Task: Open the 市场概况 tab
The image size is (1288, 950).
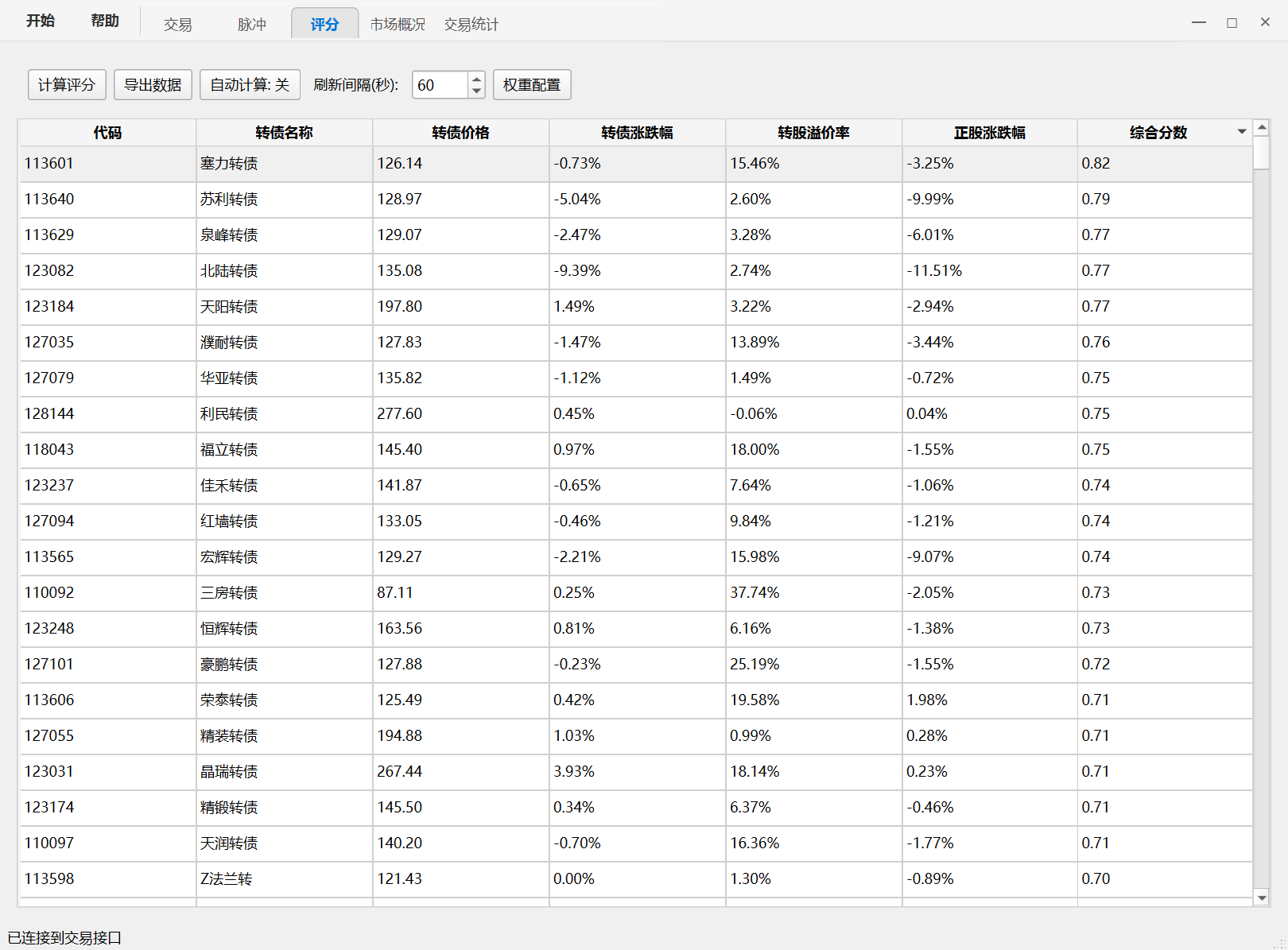Action: 398,25
